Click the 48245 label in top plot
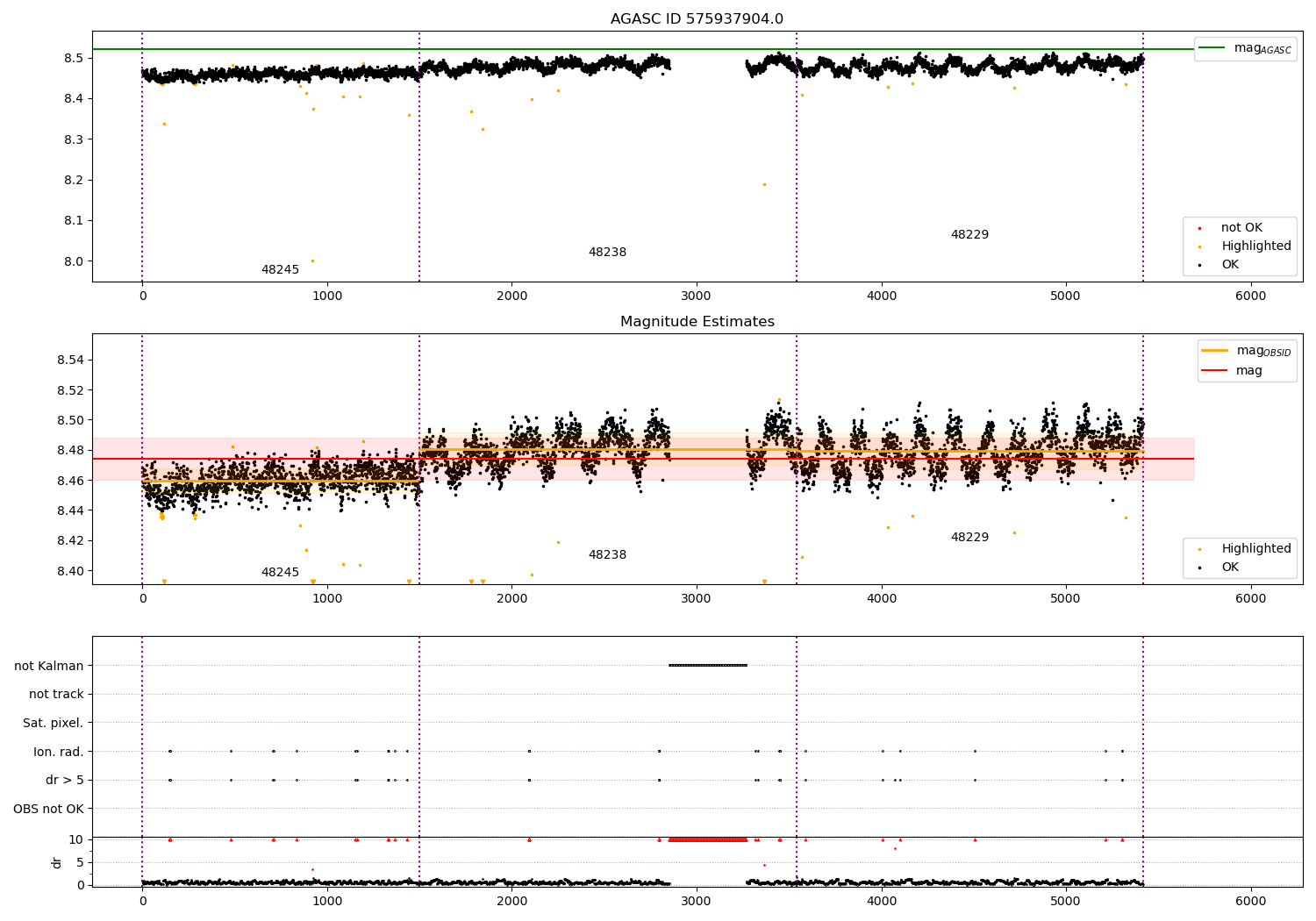1316x921 pixels. pos(280,270)
